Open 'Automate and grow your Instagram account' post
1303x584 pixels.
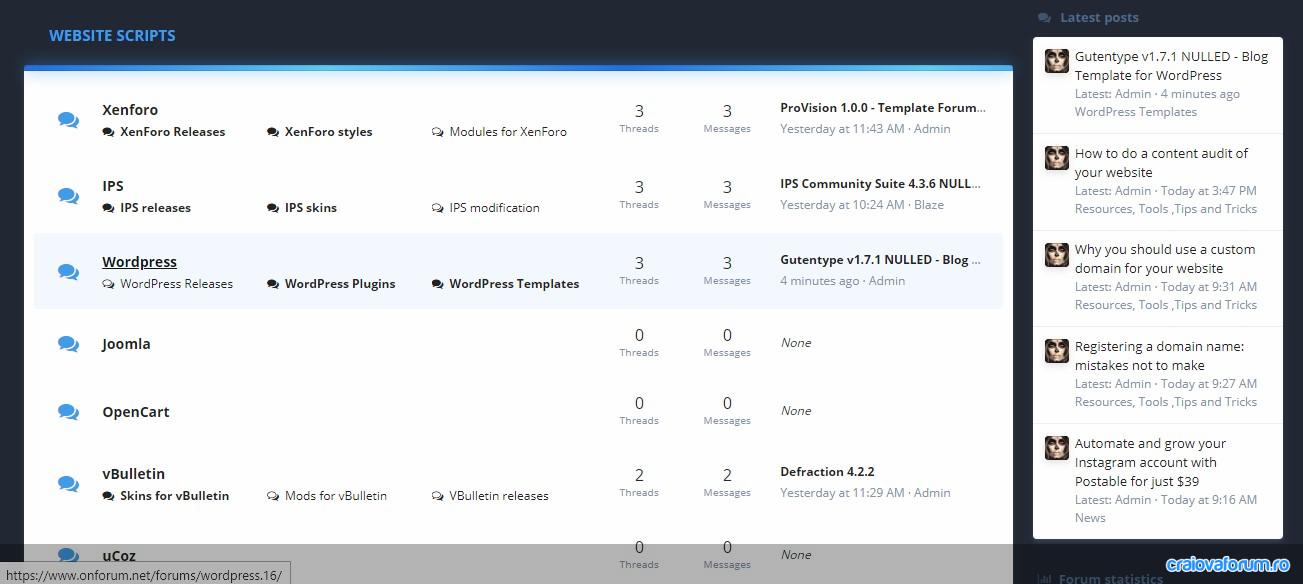1150,462
